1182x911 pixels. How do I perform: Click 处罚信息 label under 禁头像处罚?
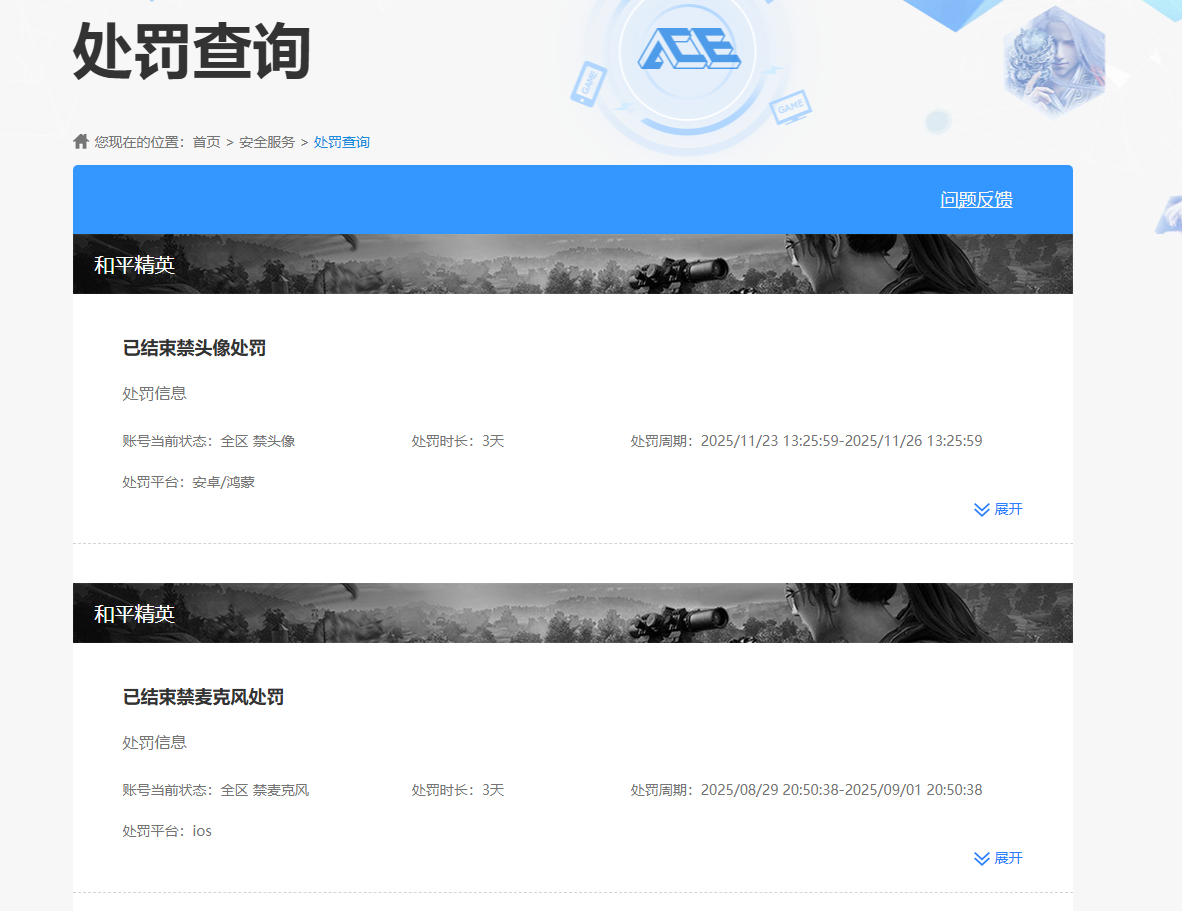pos(155,393)
